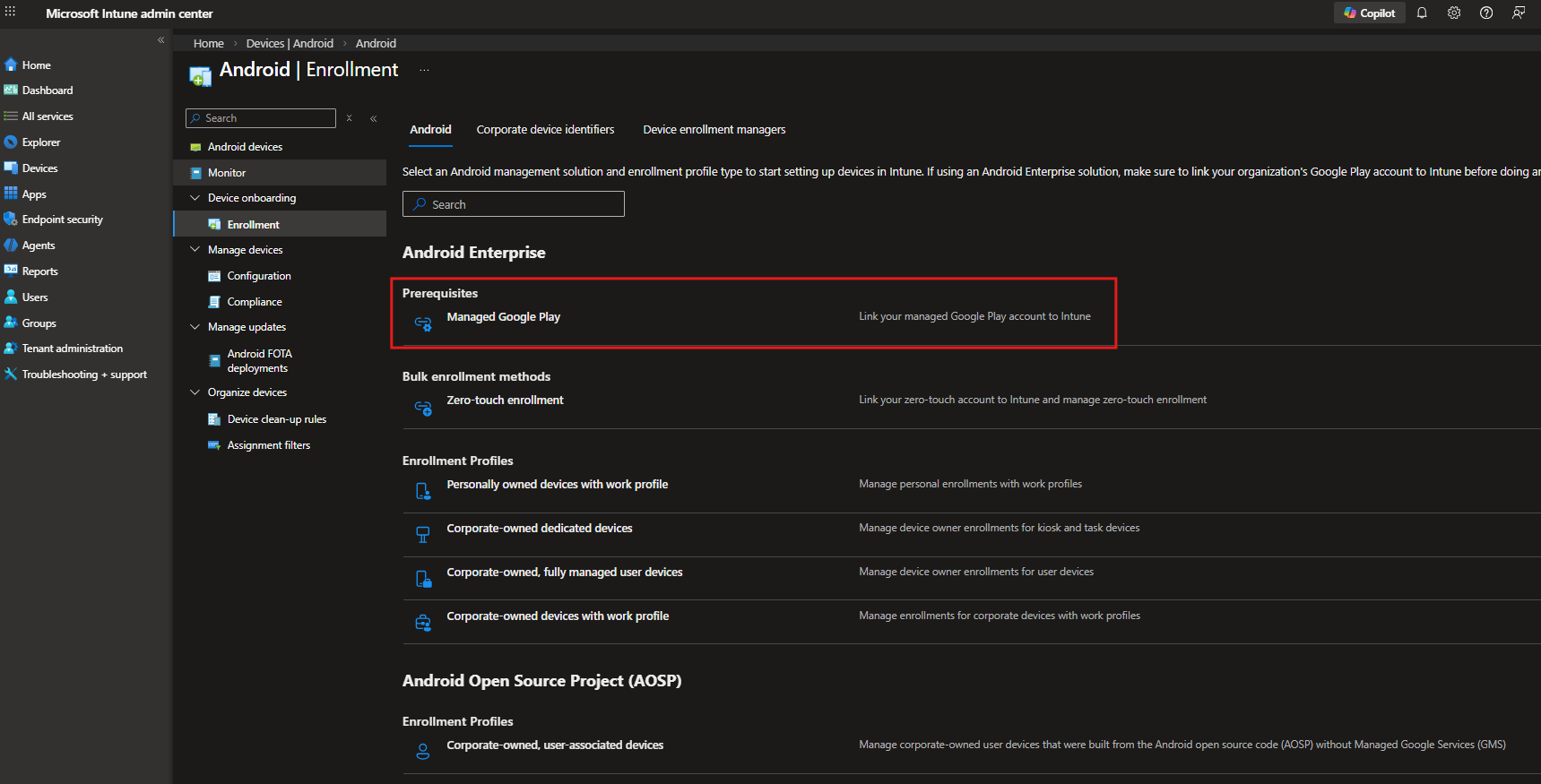The width and height of the screenshot is (1541, 784).
Task: Collapse the main left navigation
Action: 161,40
